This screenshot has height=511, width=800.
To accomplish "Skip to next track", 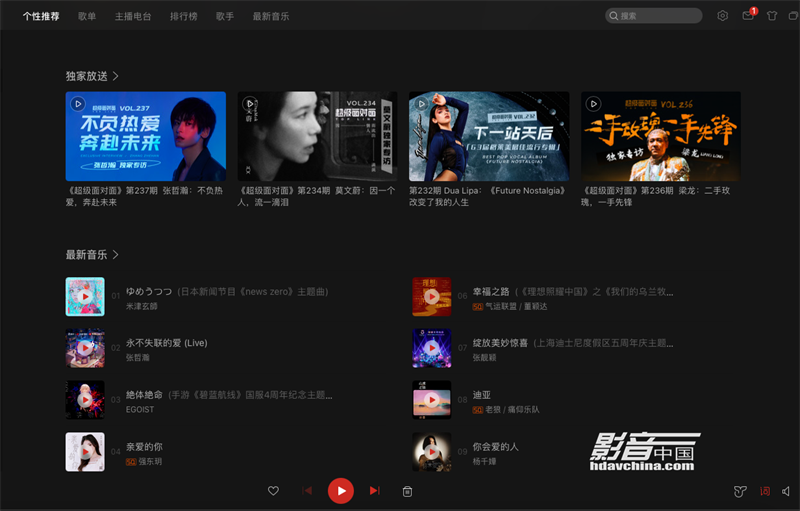I will point(374,491).
